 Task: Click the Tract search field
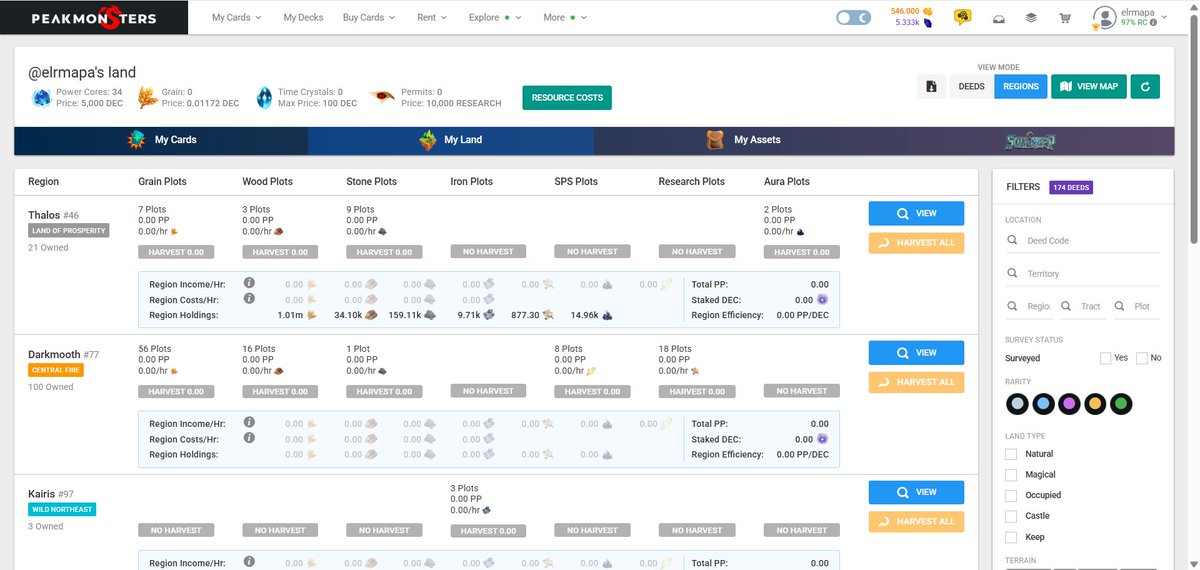coord(1082,306)
